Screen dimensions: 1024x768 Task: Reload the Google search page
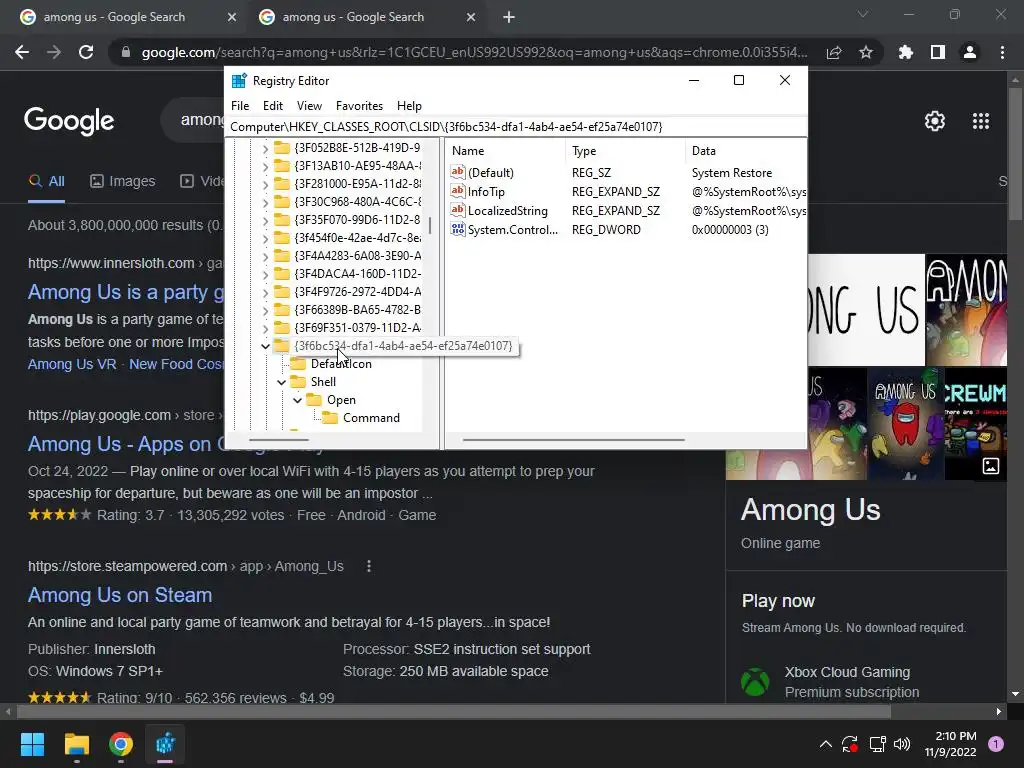[x=86, y=52]
